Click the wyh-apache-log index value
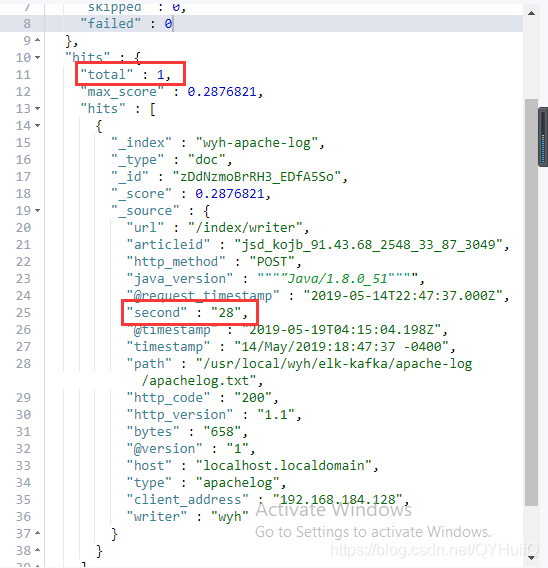This screenshot has height=568, width=548. (257, 143)
